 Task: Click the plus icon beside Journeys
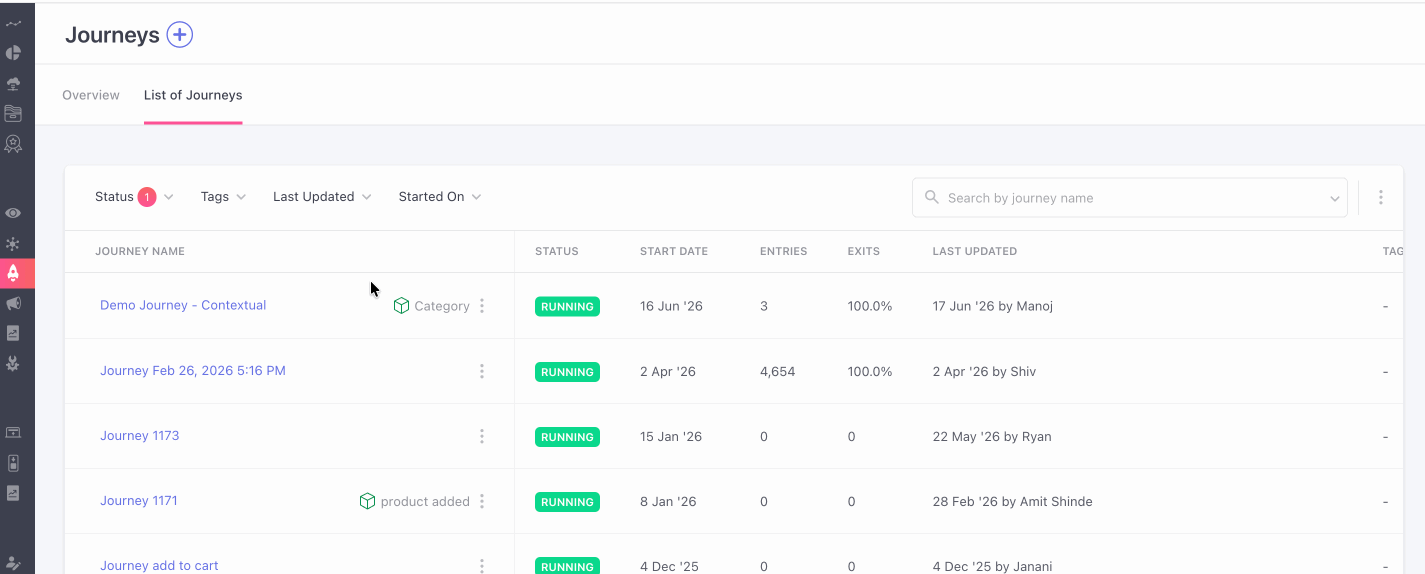(179, 35)
